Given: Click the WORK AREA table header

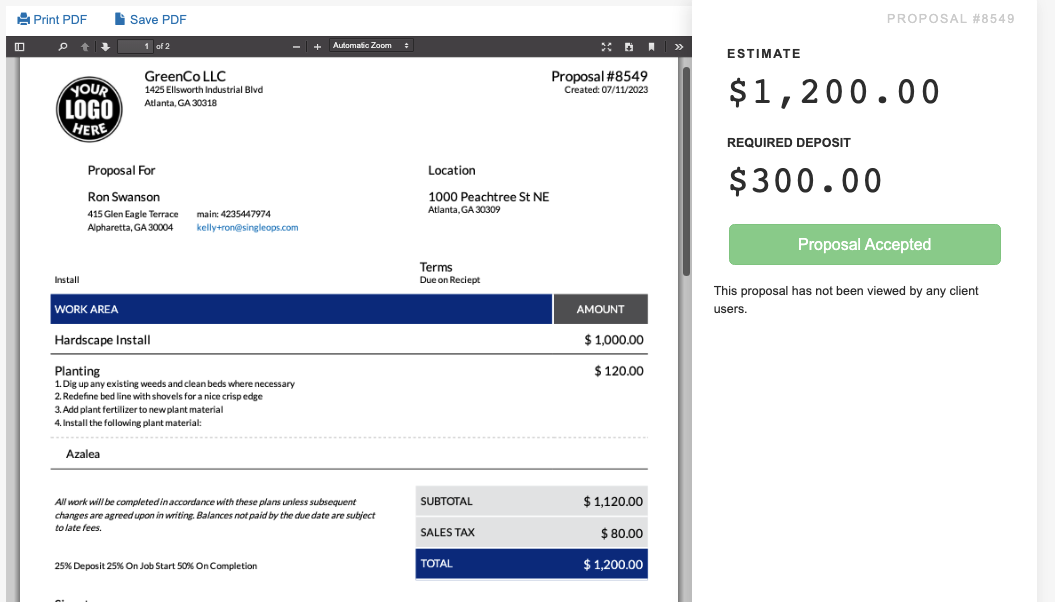Looking at the screenshot, I should (301, 309).
